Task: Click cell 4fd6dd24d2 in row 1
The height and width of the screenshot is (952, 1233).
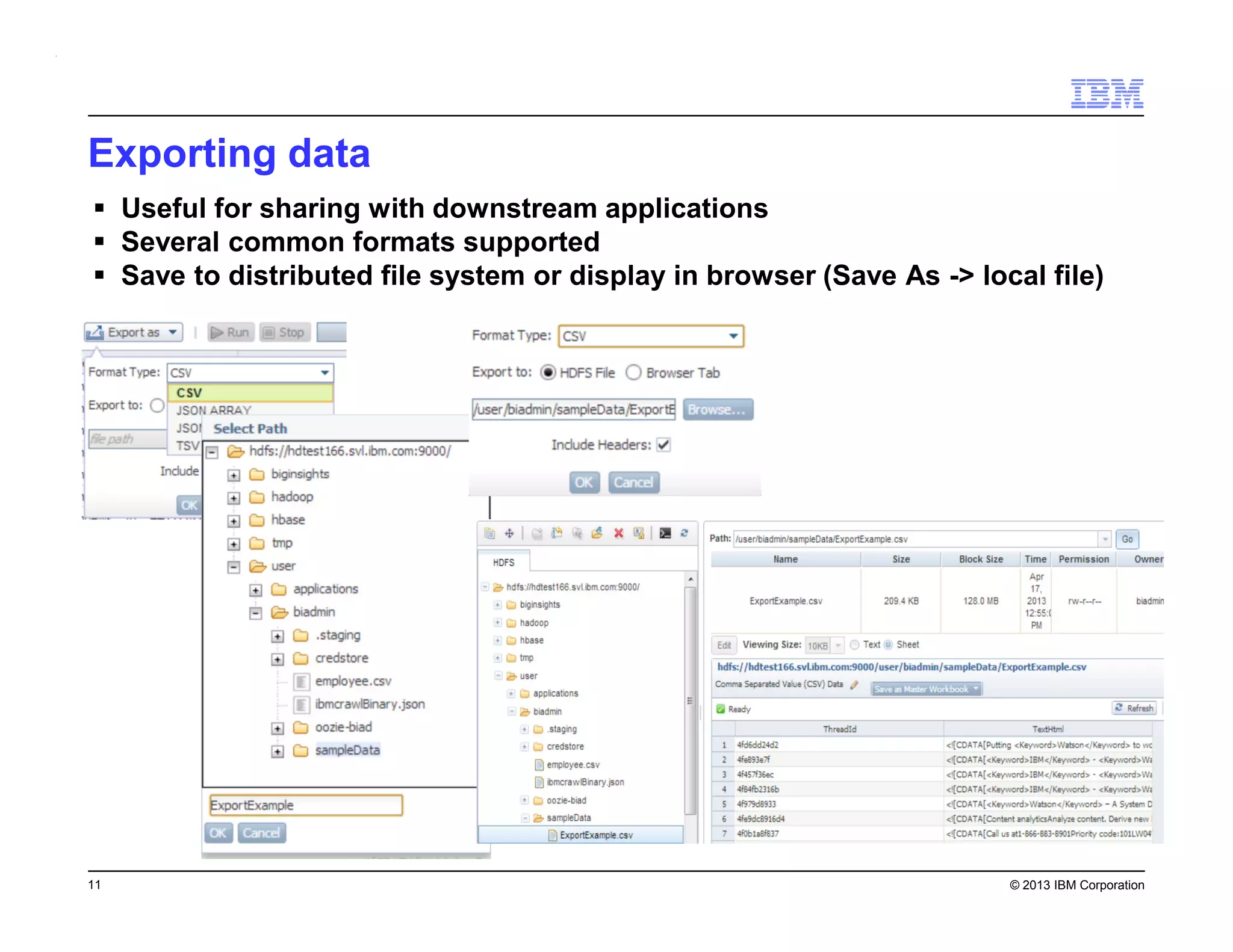Action: click(839, 745)
